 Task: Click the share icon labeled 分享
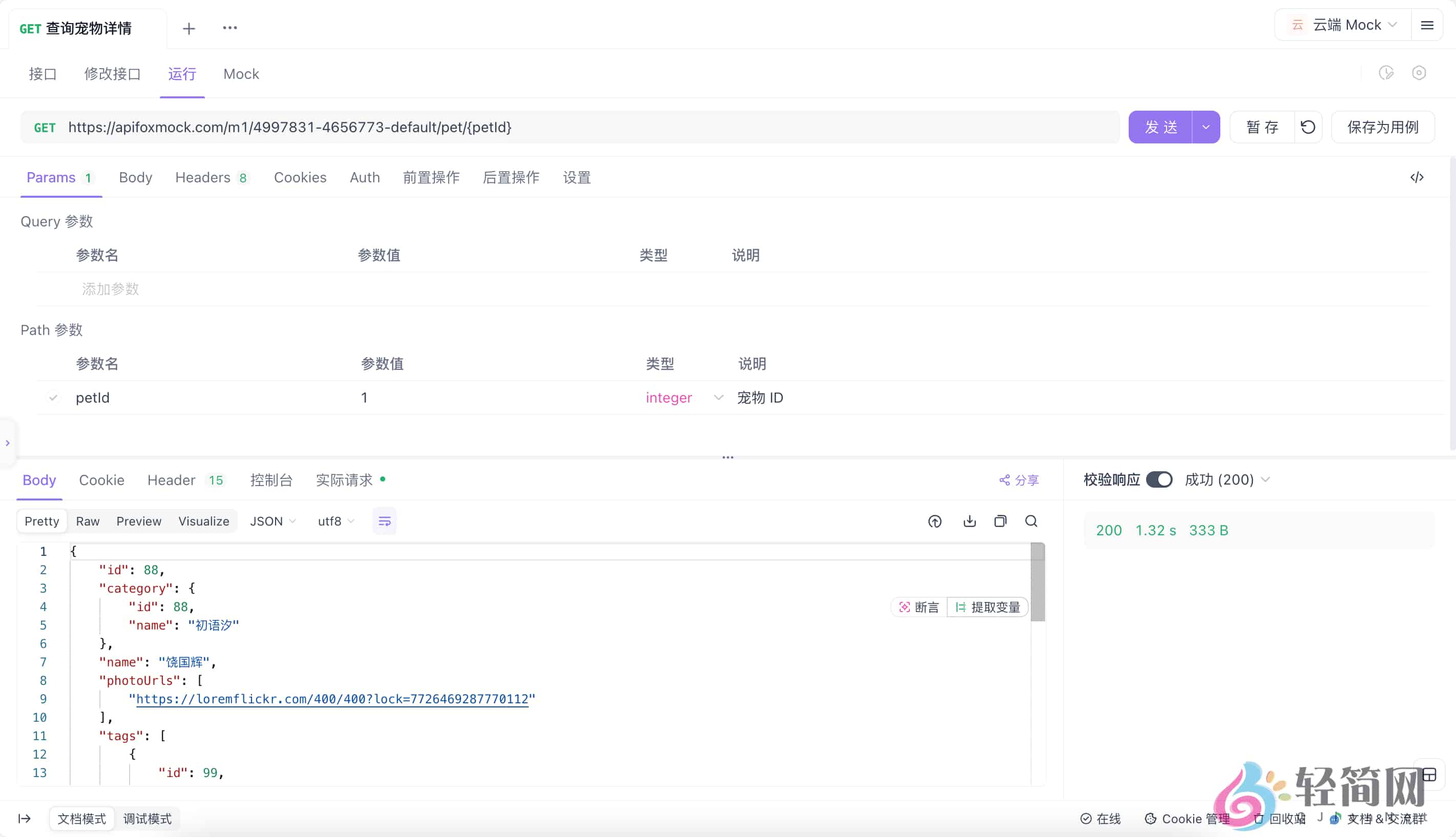pos(1018,480)
